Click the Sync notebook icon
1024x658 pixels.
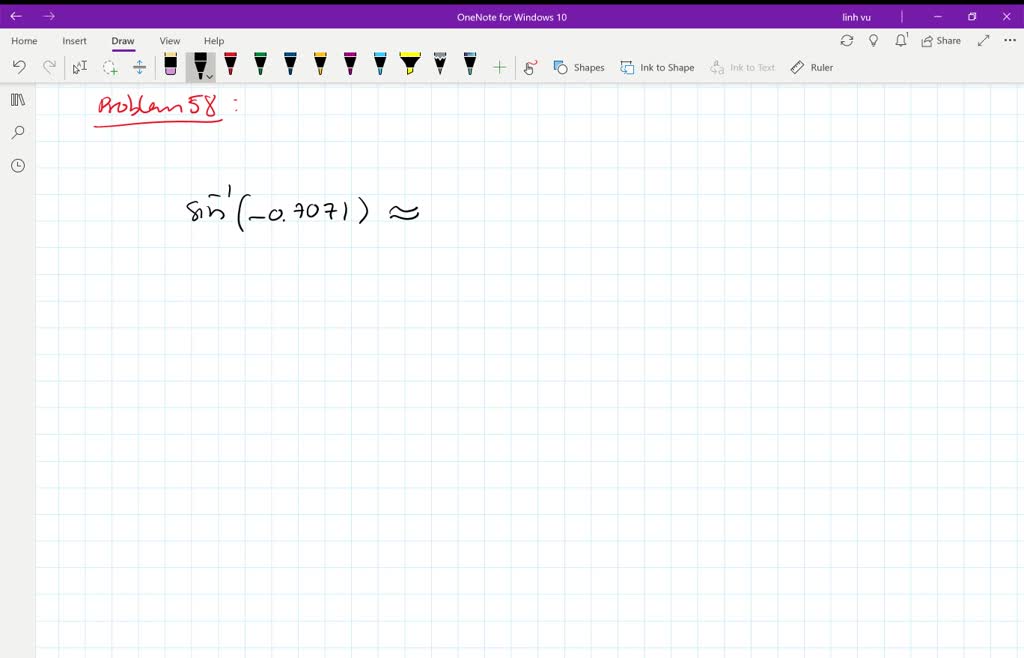click(x=847, y=40)
